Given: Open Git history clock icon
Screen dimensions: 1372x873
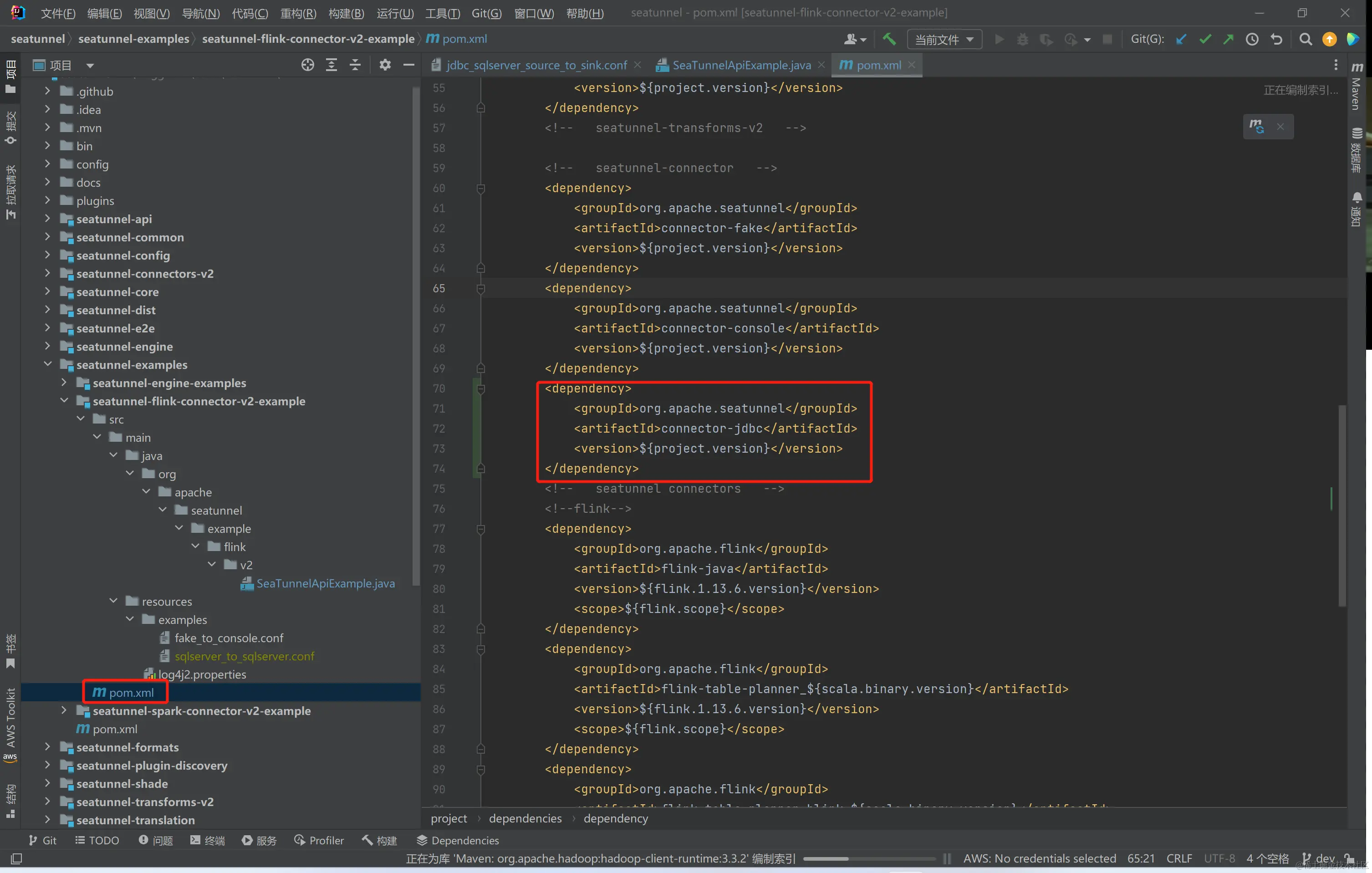Looking at the screenshot, I should coord(1252,39).
